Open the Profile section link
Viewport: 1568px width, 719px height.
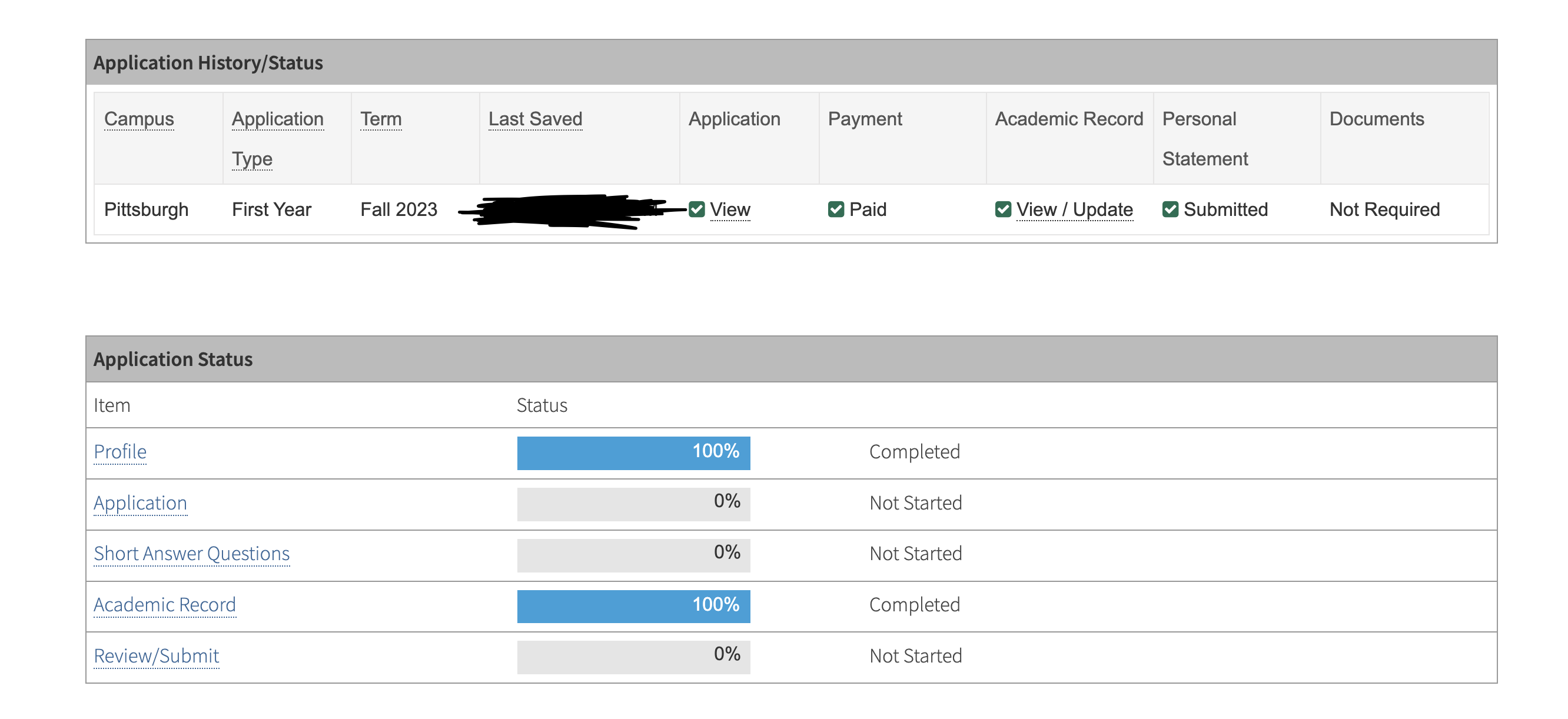pyautogui.click(x=120, y=451)
